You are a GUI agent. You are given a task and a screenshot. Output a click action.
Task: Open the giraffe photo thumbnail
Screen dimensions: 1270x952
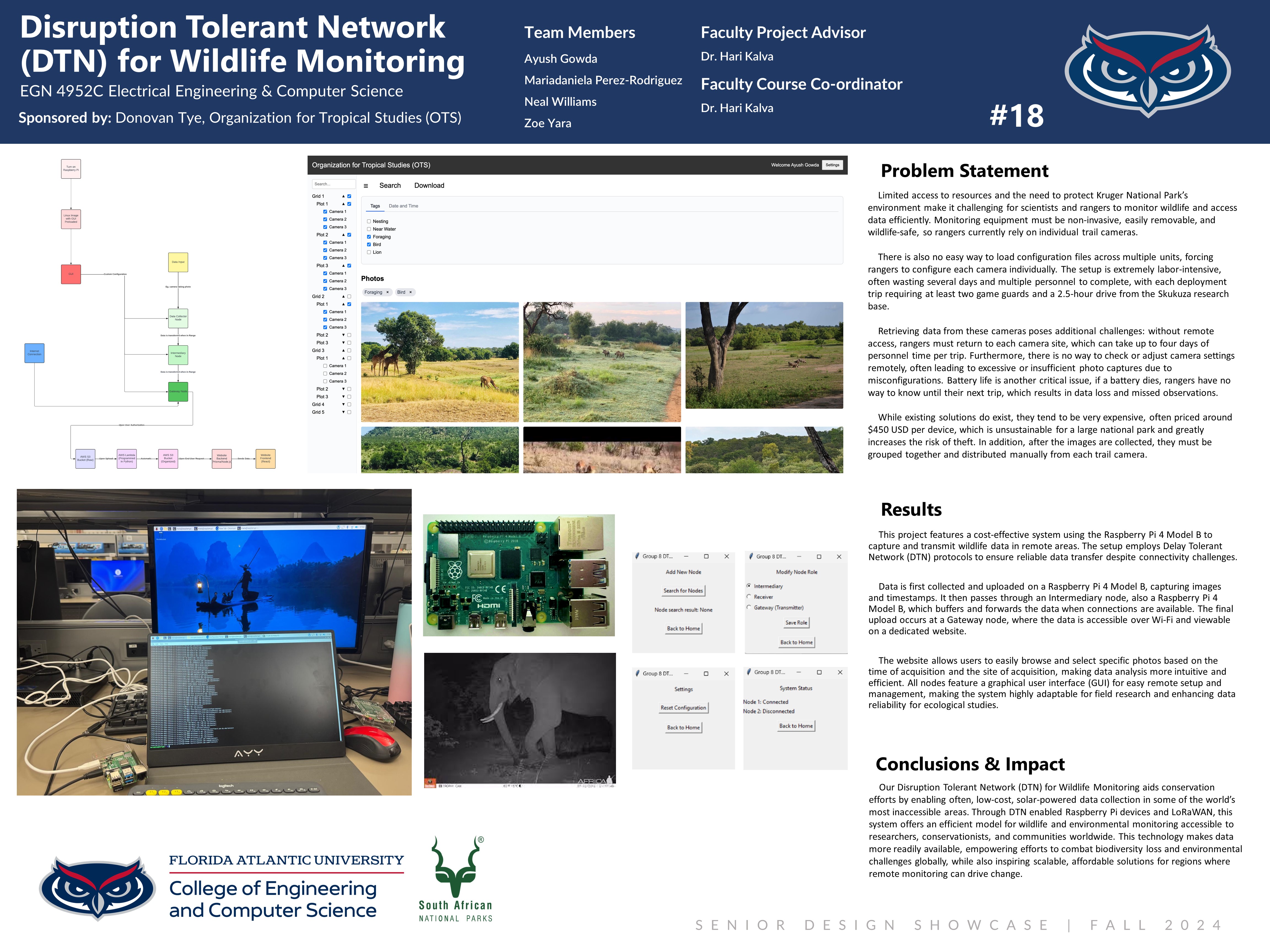click(440, 361)
